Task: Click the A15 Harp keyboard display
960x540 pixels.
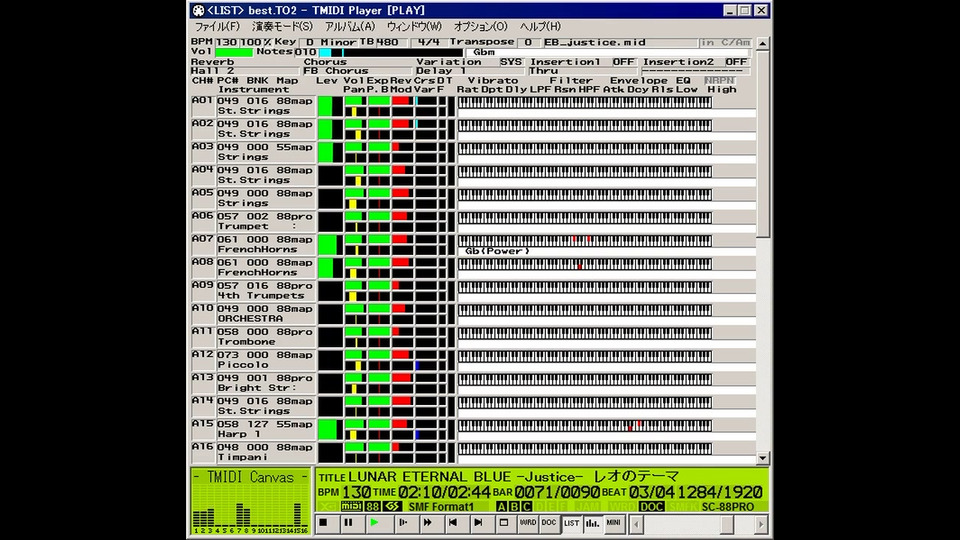Action: pyautogui.click(x=585, y=425)
